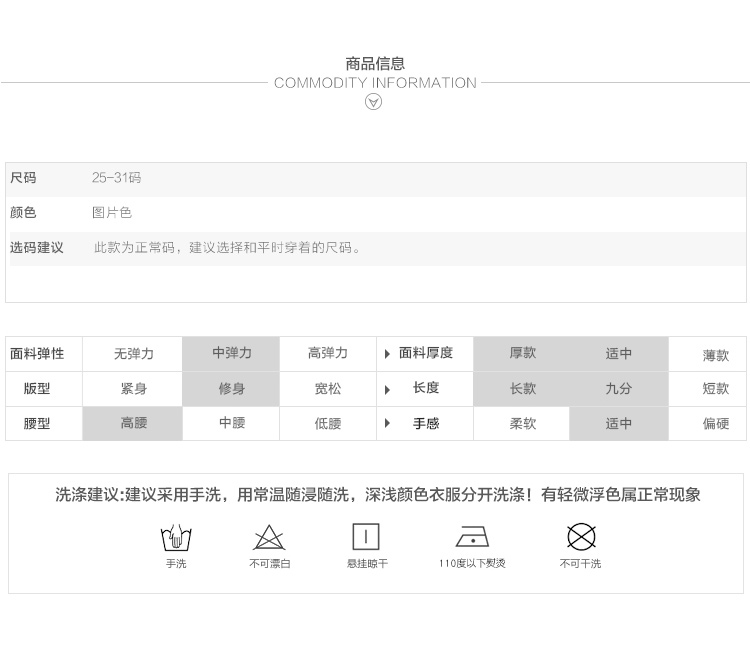This screenshot has height=650, width=750.
Task: Click the 宽松 fit cell
Action: click(328, 388)
